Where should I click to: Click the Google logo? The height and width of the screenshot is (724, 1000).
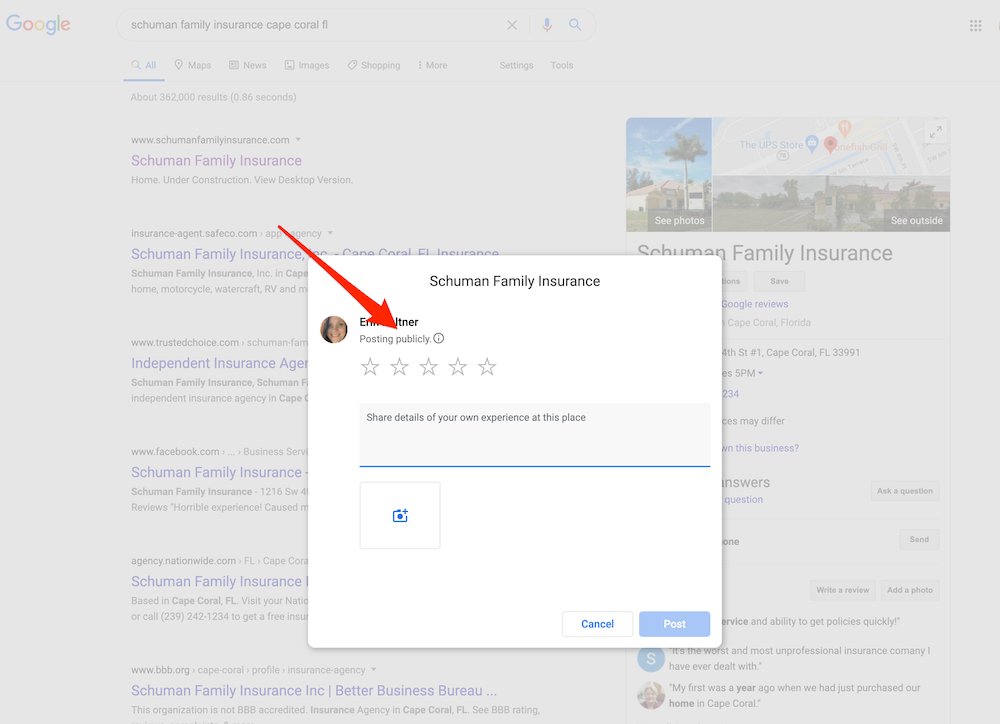(x=38, y=24)
